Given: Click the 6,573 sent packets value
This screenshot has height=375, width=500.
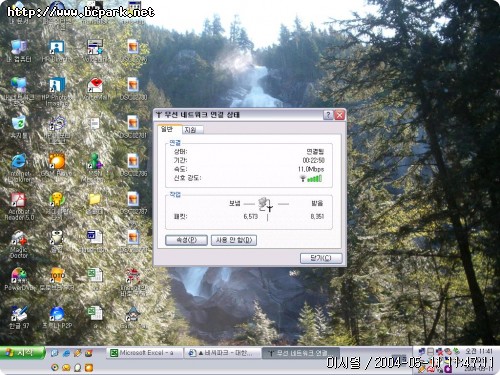Looking at the screenshot, I should (x=251, y=217).
